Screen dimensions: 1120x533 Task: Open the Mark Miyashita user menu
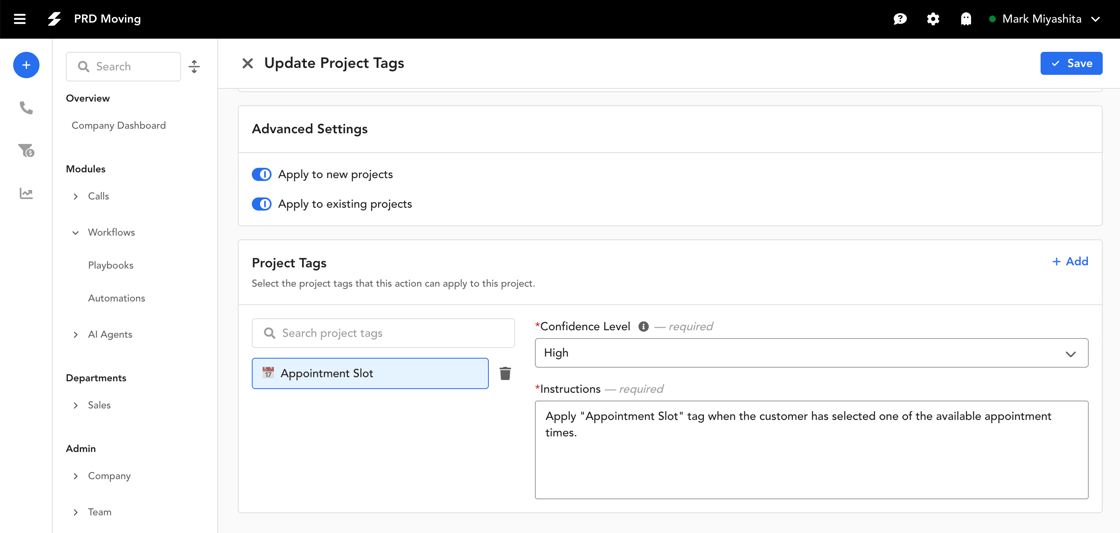coord(1045,19)
